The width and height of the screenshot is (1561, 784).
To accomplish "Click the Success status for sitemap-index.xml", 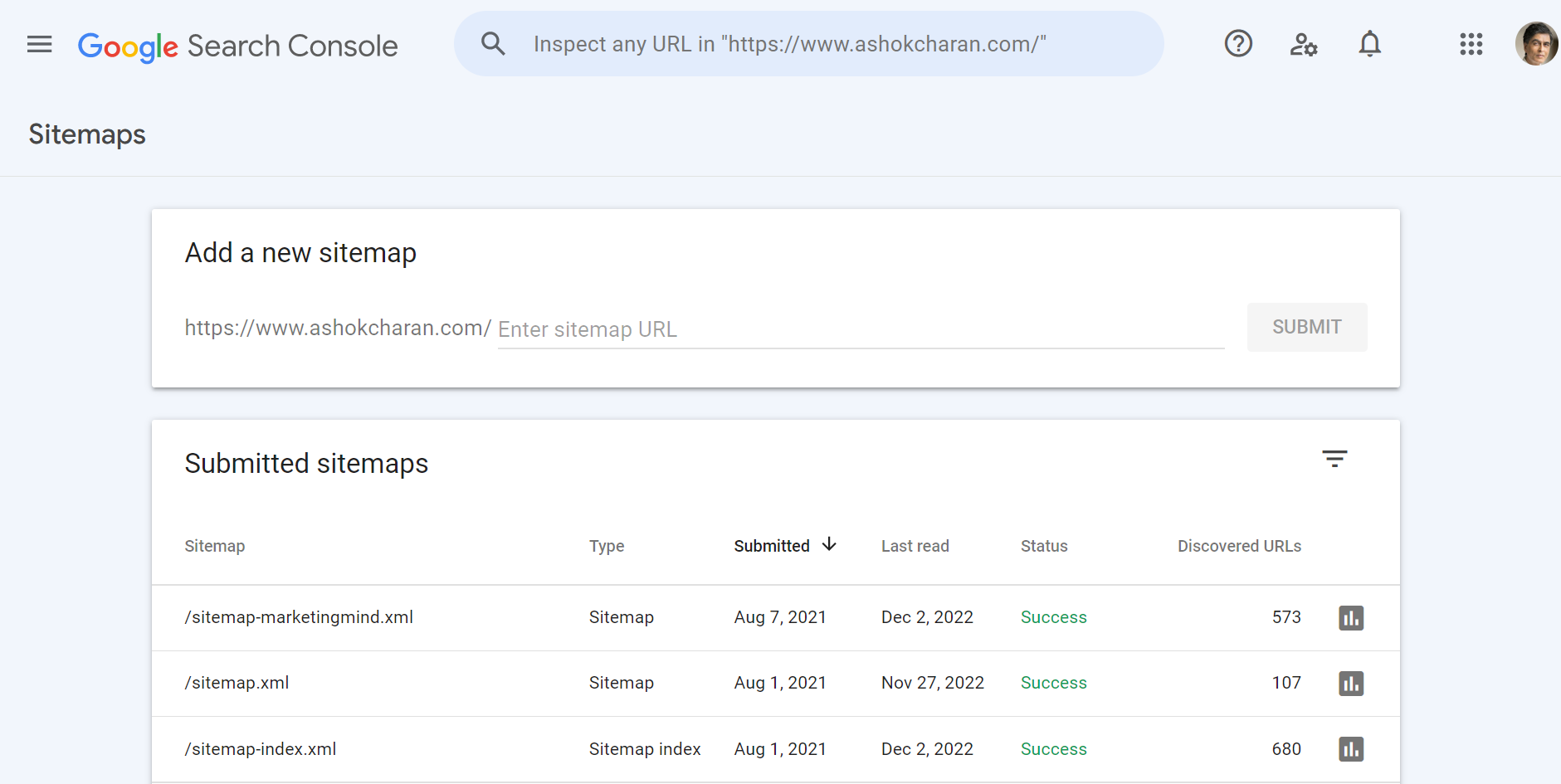I will tap(1053, 749).
